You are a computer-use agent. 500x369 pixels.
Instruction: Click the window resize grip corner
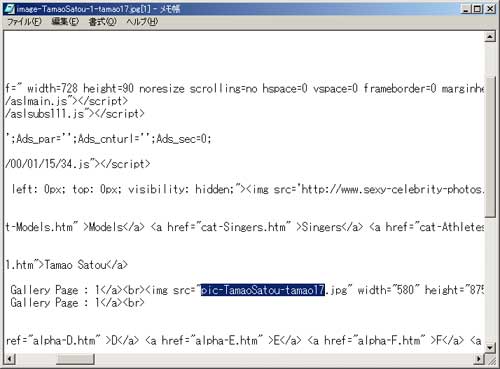point(490,359)
